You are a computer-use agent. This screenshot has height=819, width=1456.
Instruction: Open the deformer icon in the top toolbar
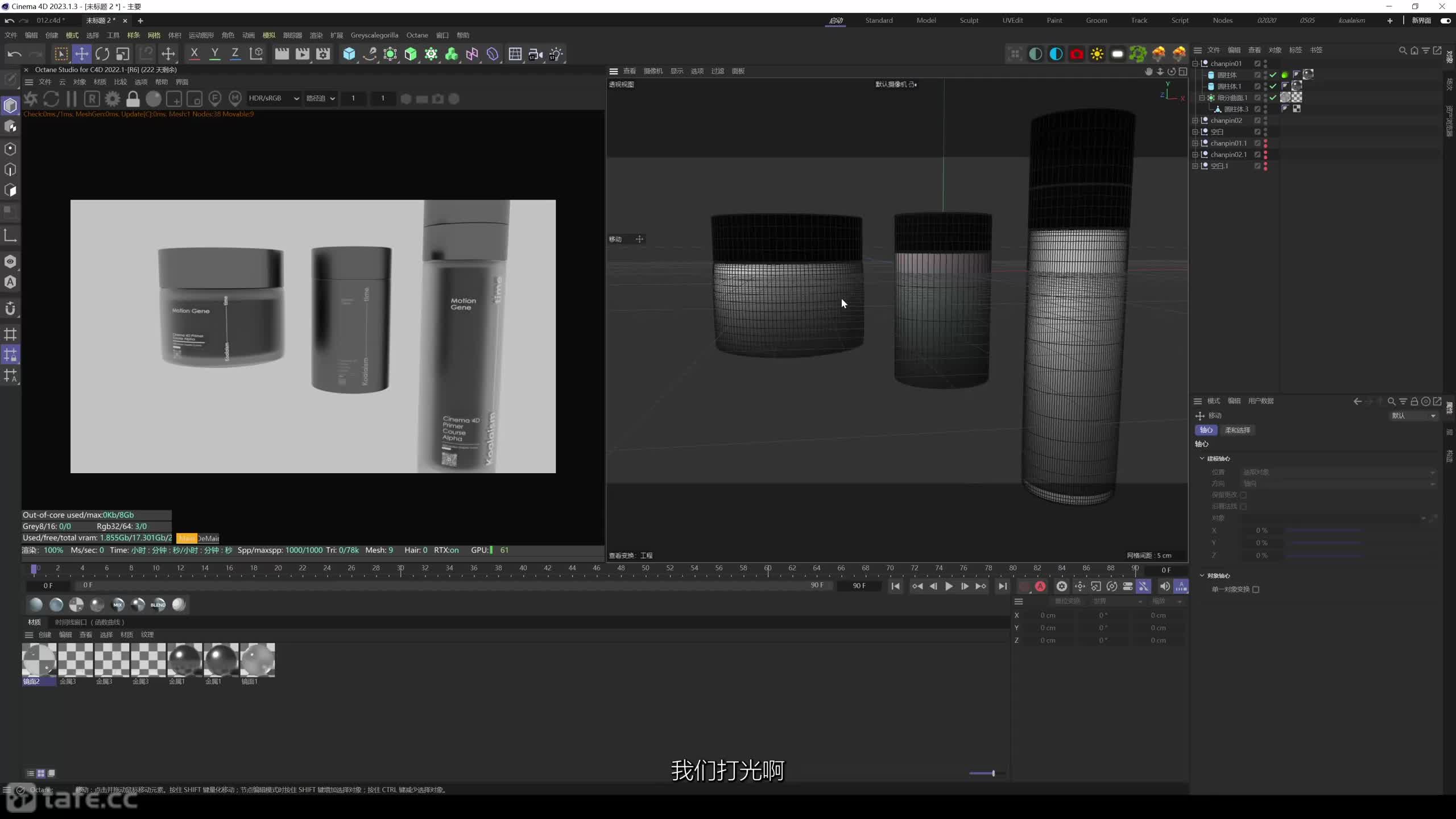[493, 54]
